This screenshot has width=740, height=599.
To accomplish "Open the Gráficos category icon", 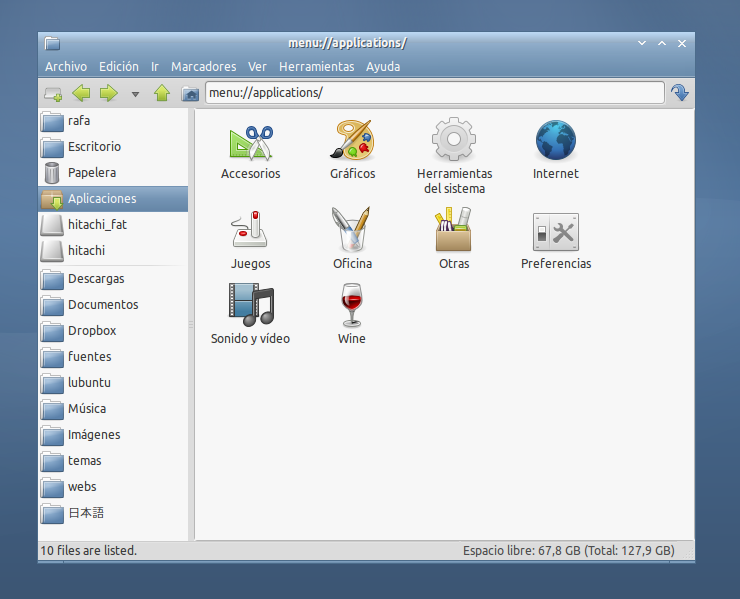I will pos(352,142).
